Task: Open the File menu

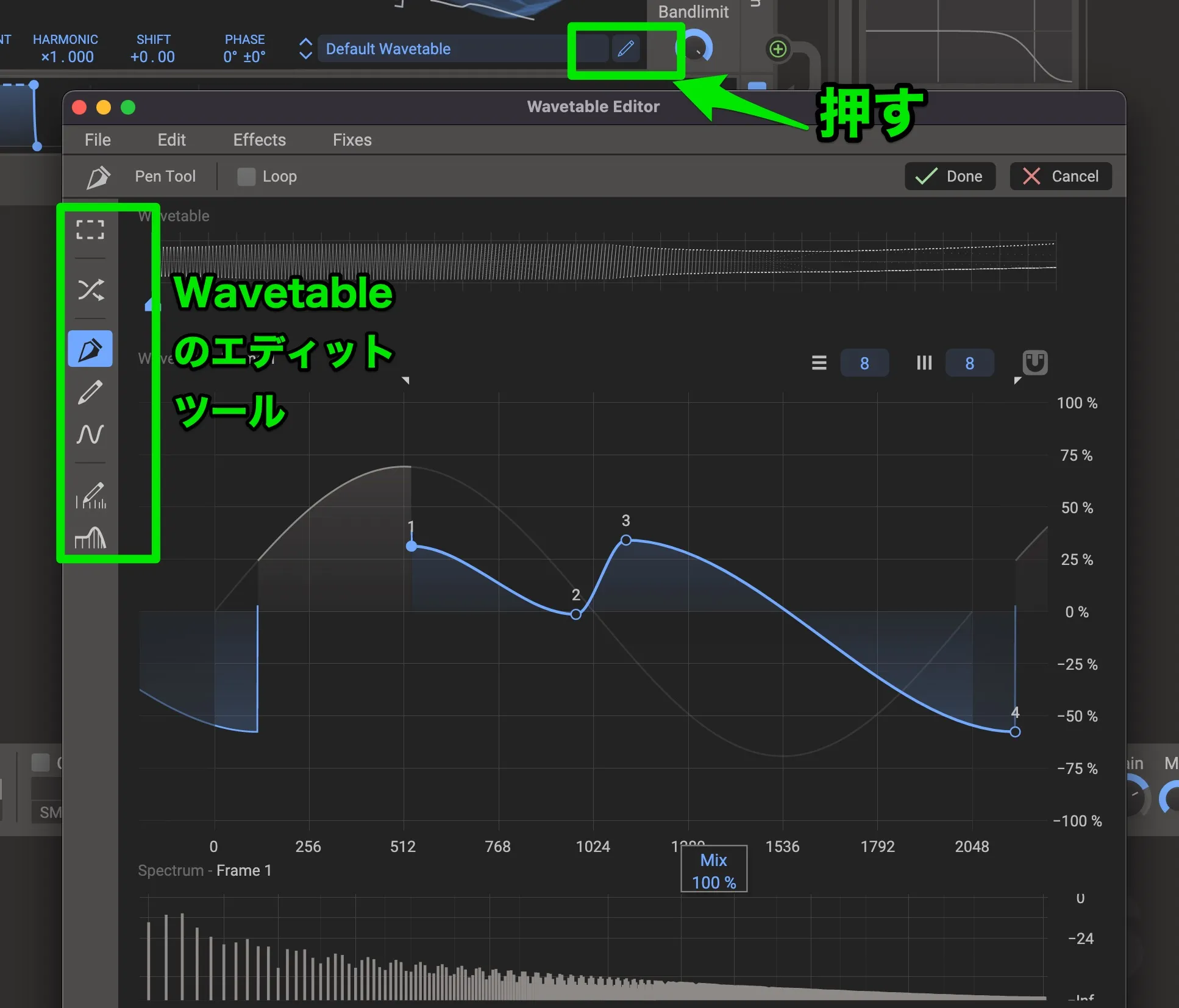Action: (98, 140)
